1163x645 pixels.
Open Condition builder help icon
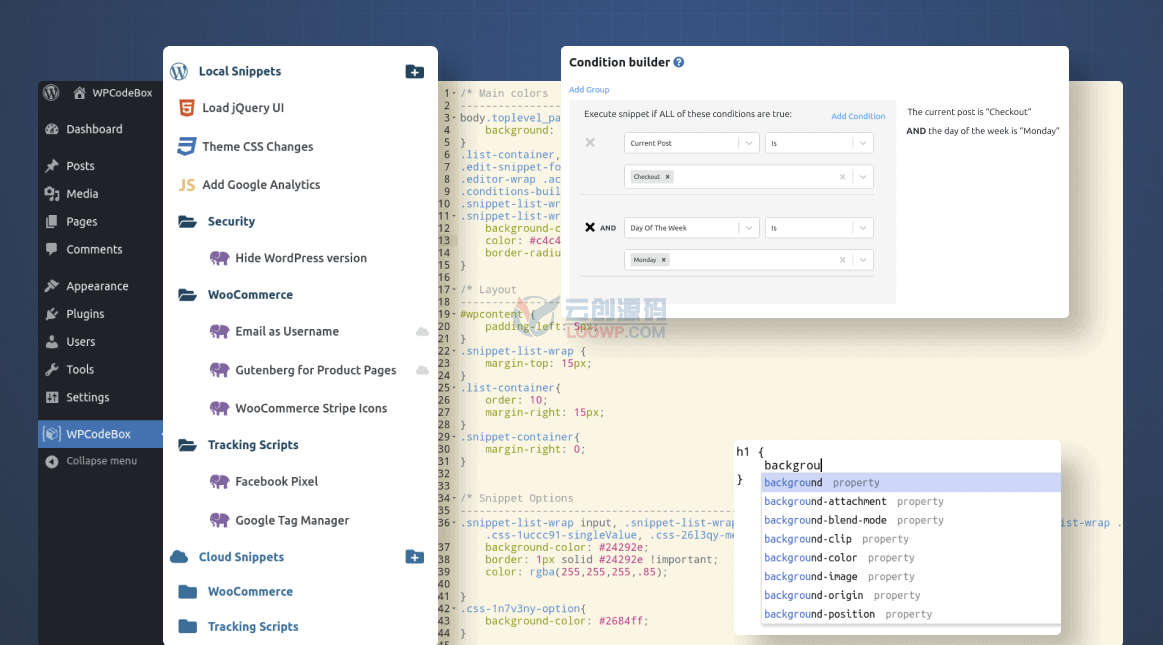(x=679, y=62)
